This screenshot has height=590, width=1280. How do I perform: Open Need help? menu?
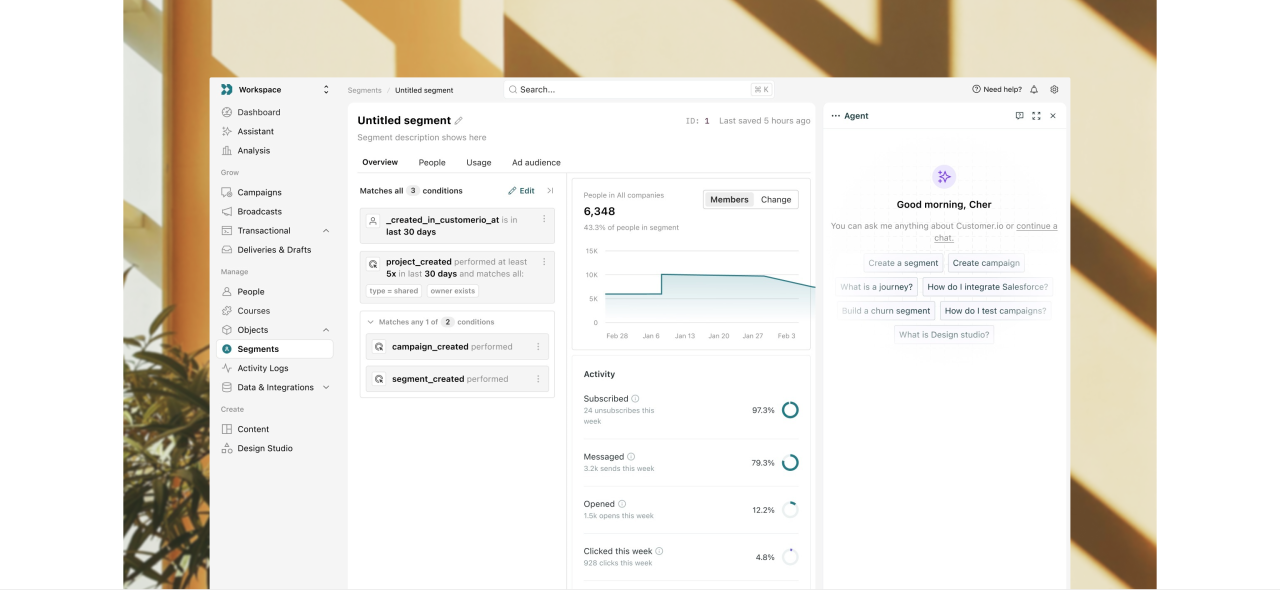tap(997, 89)
